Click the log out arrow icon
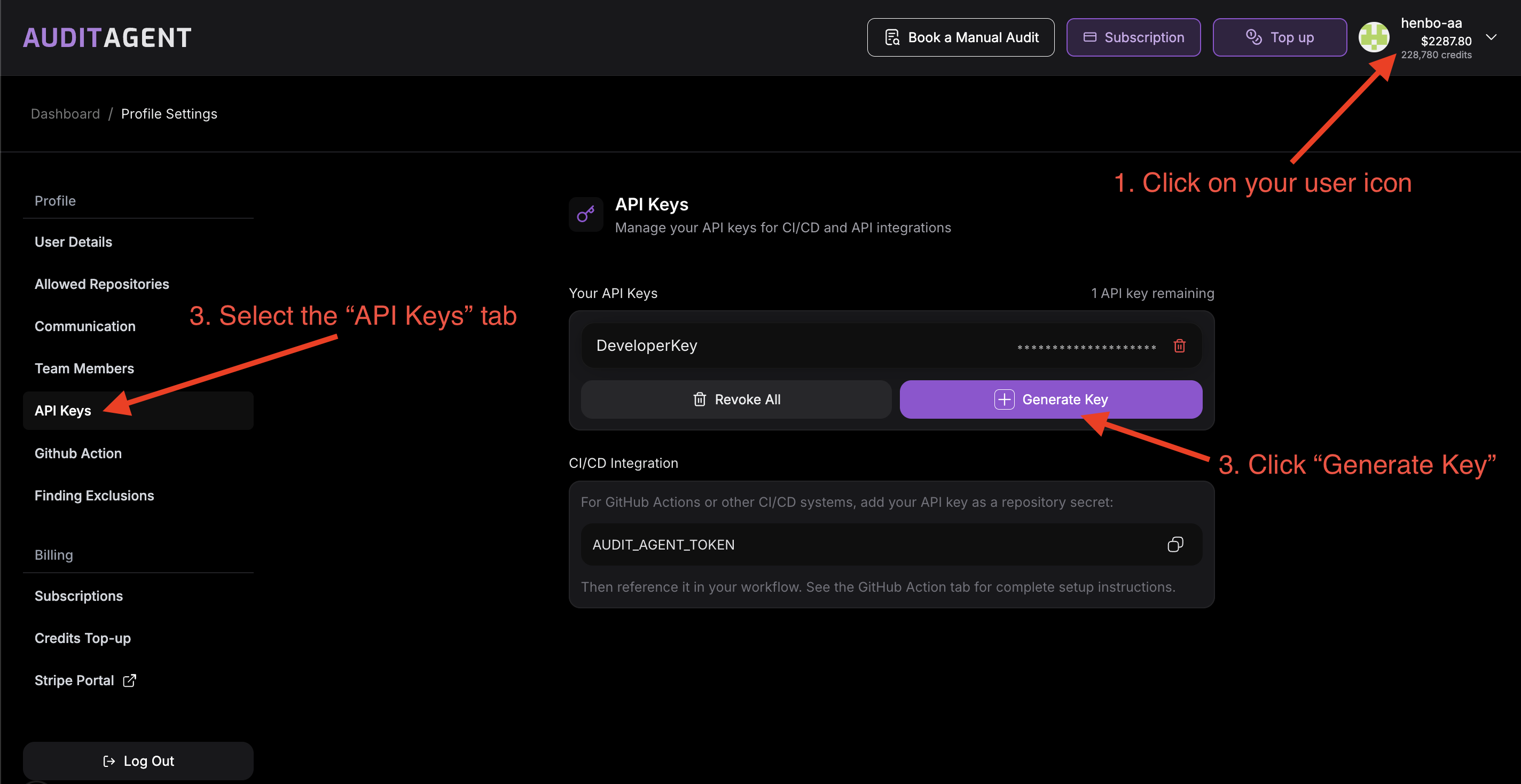The width and height of the screenshot is (1521, 784). pyautogui.click(x=108, y=761)
